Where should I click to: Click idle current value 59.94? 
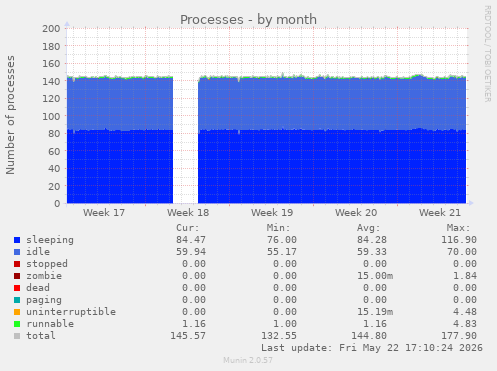coord(191,252)
